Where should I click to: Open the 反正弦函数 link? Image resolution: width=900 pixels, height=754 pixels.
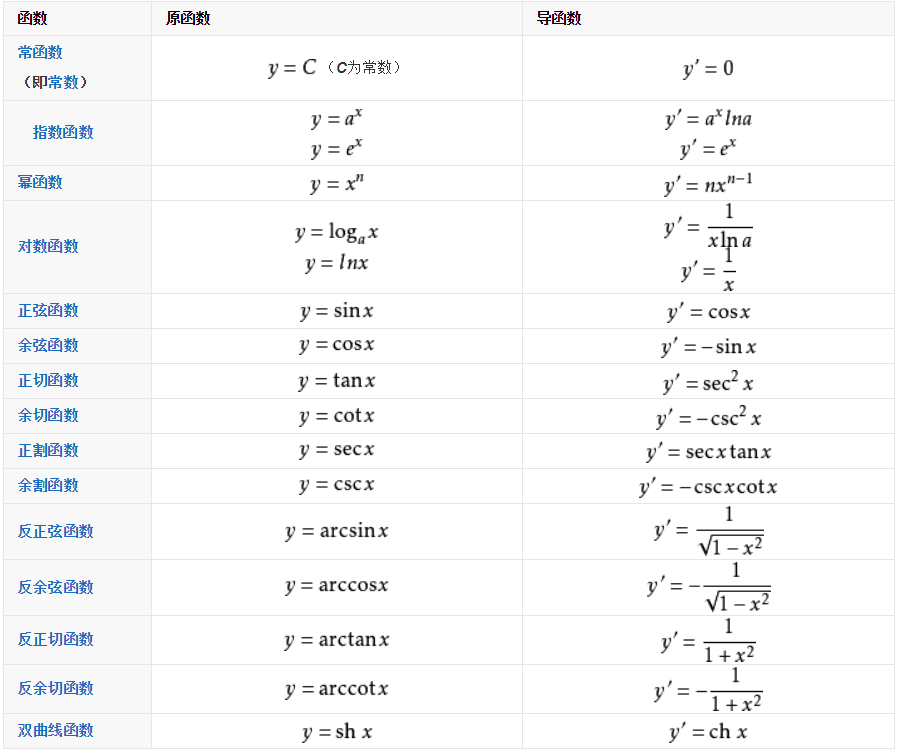tap(56, 531)
